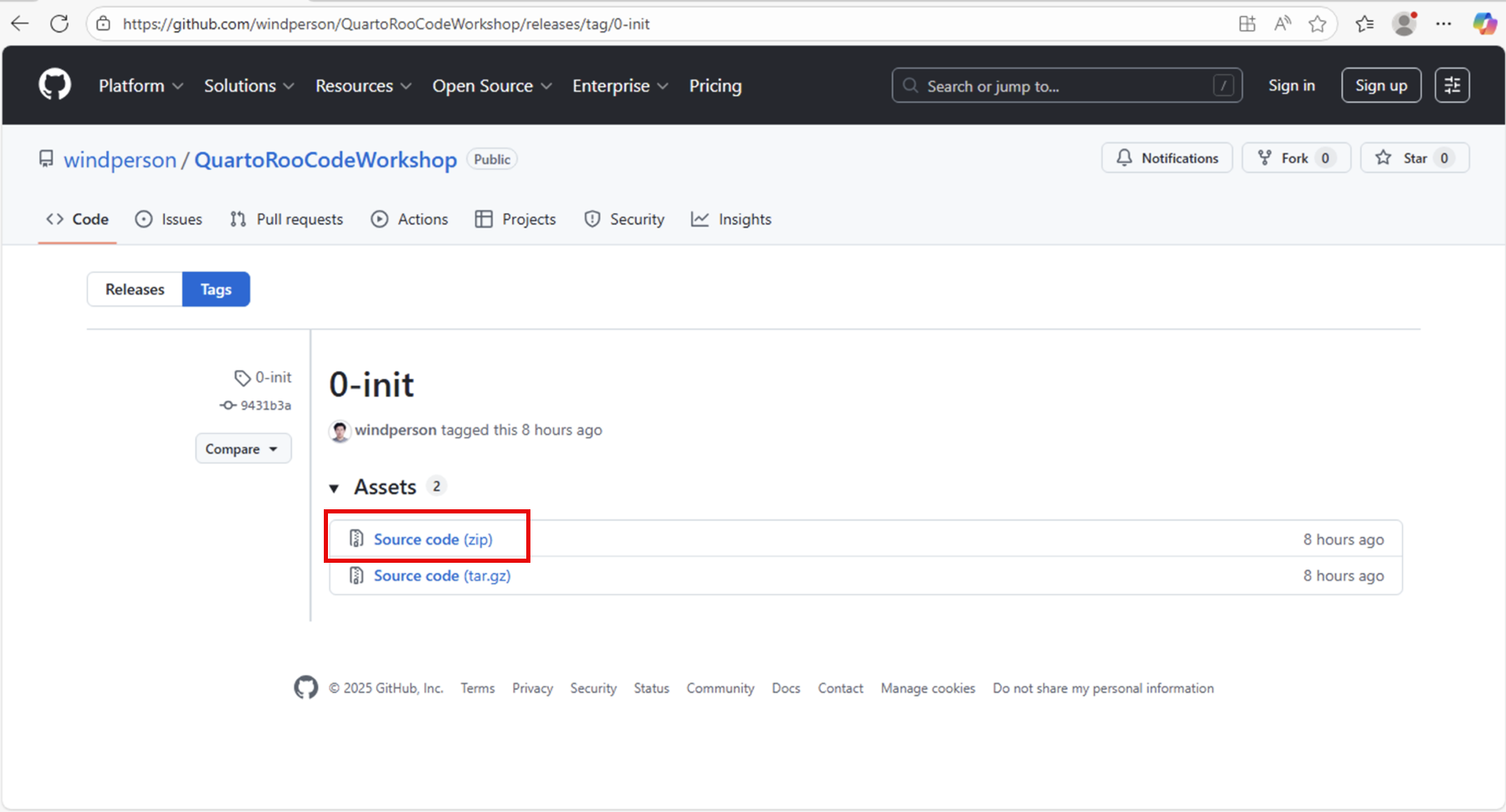Click windperson's avatar next to tagged text
1506x812 pixels.
point(340,431)
